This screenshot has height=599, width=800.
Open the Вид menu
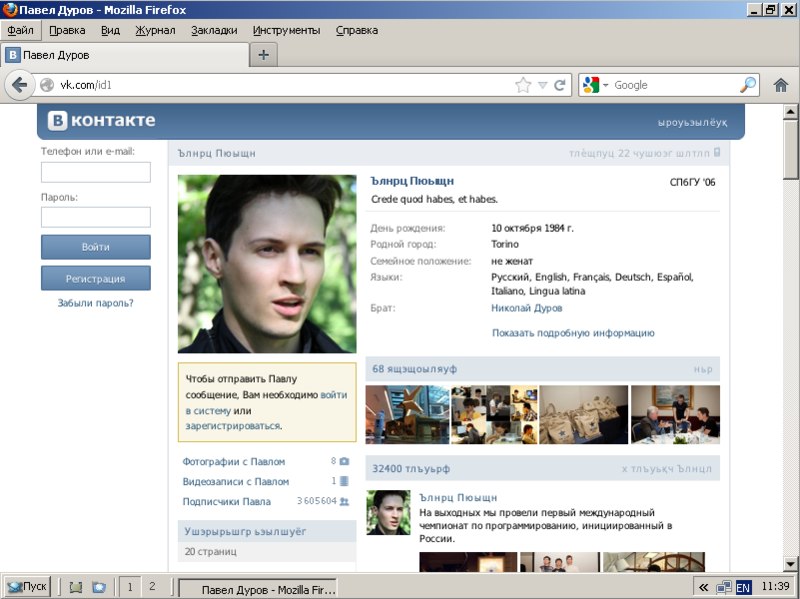point(110,30)
